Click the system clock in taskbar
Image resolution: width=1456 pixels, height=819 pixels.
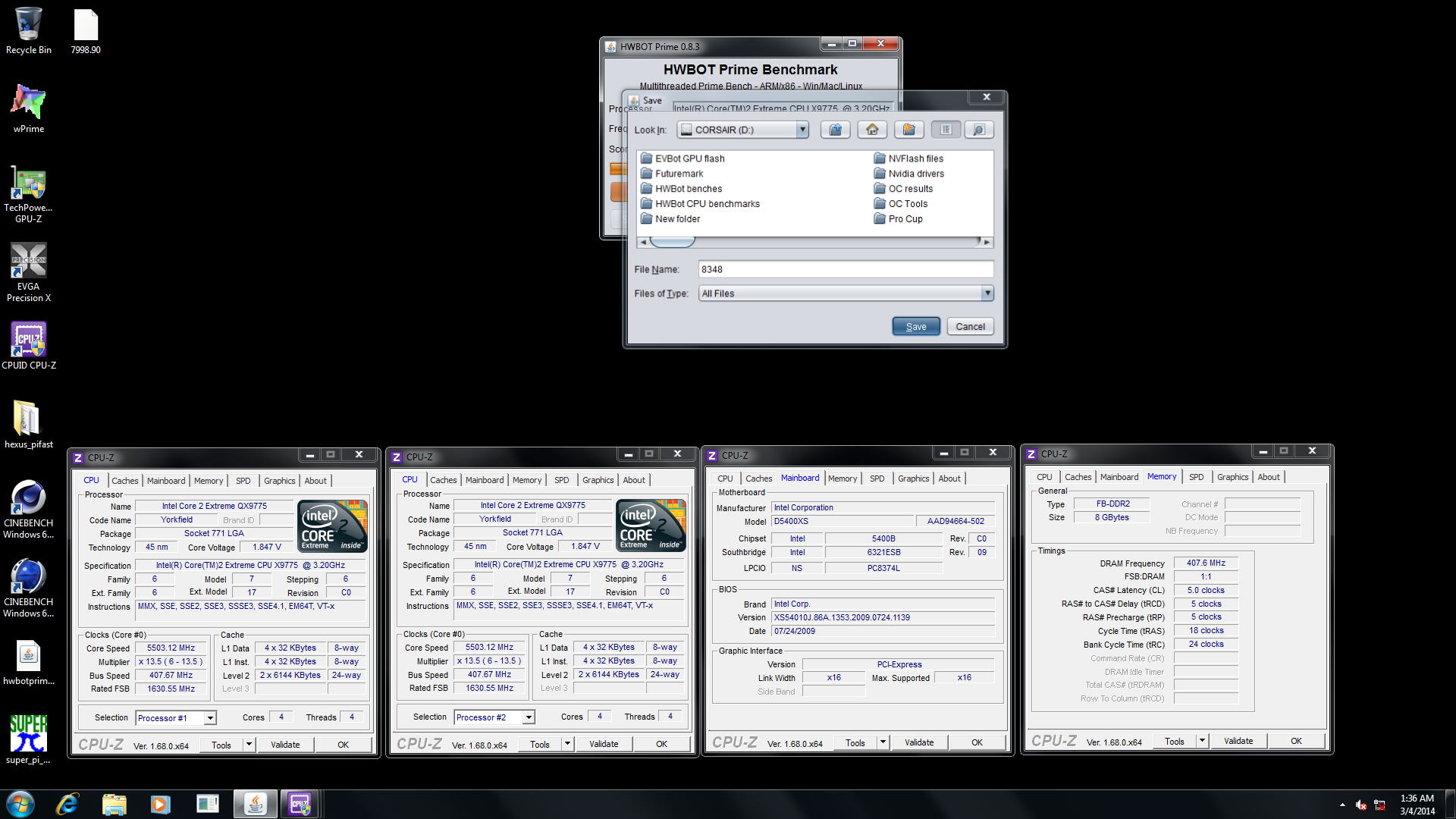click(1417, 805)
